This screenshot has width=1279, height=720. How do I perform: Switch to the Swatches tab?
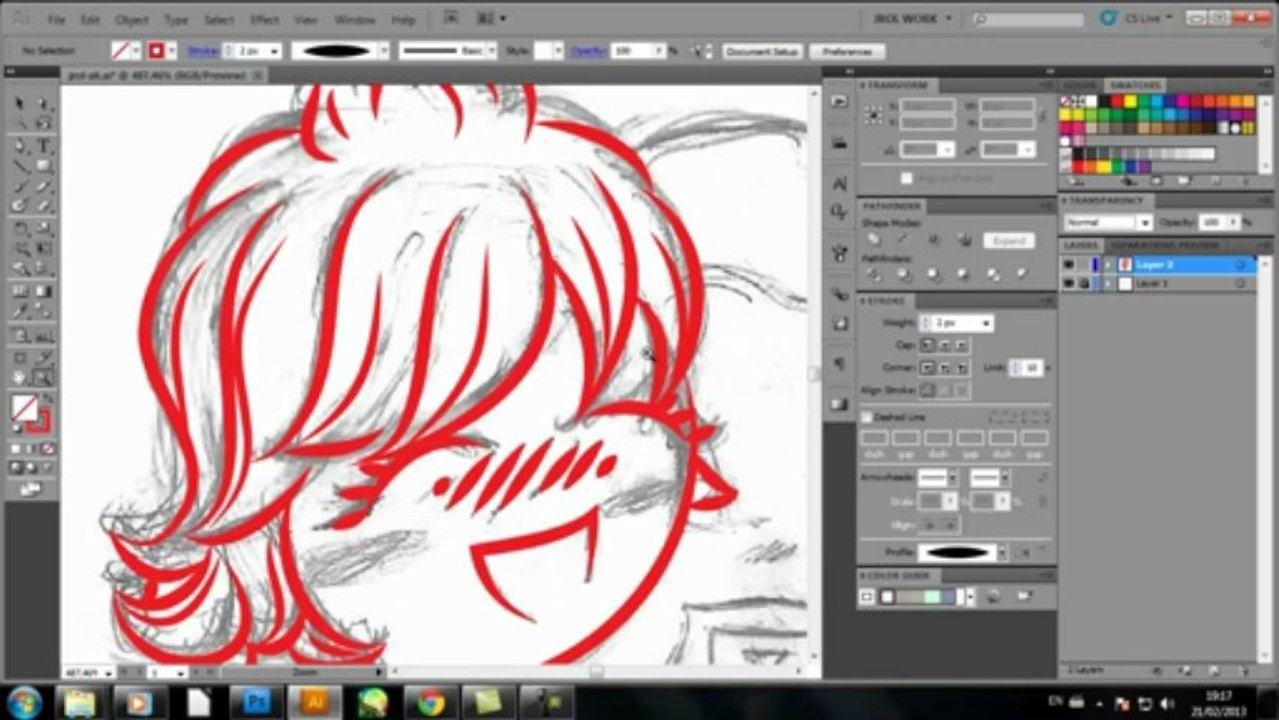(x=1134, y=85)
